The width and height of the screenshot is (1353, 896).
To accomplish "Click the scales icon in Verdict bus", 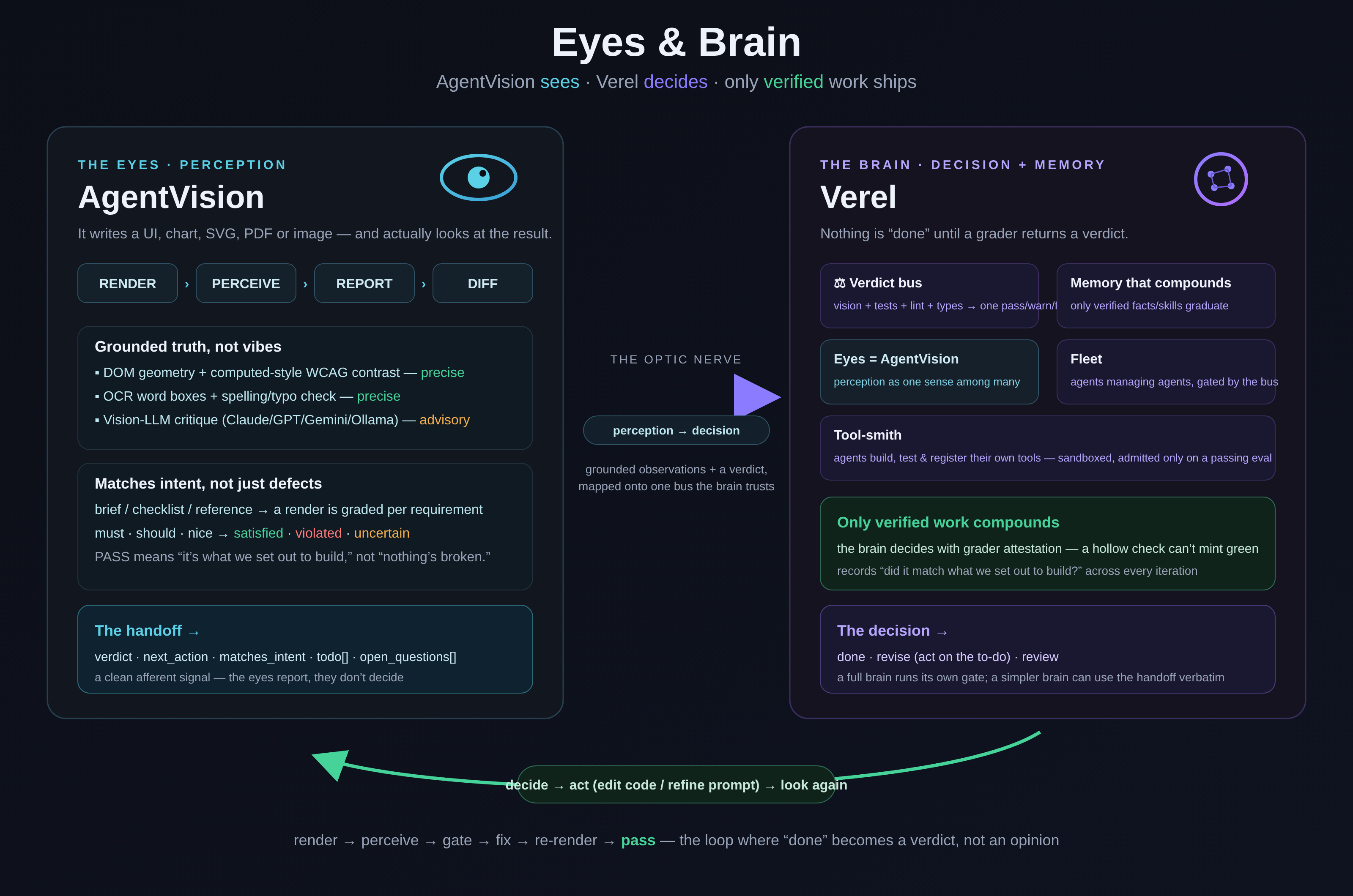I will click(x=839, y=283).
